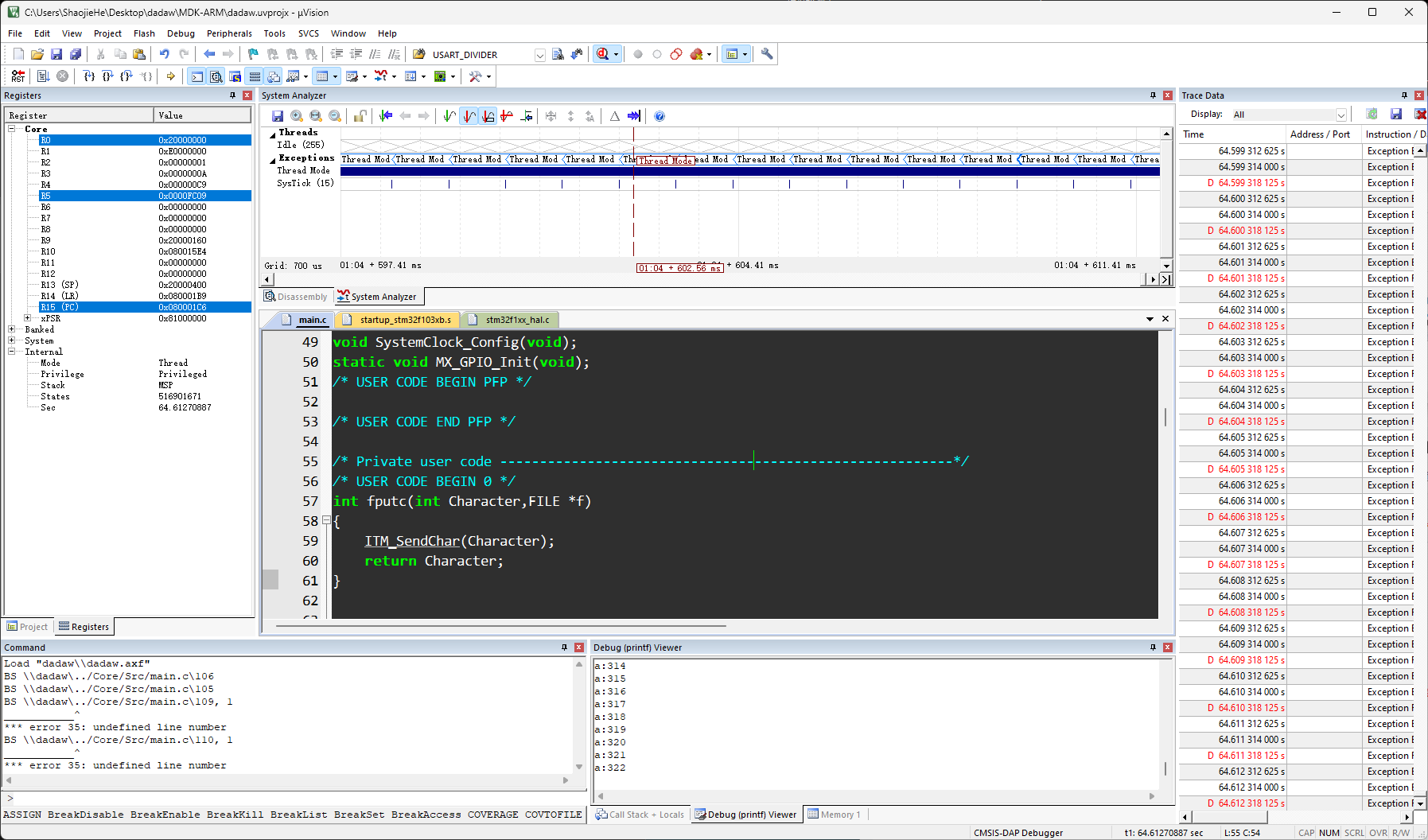This screenshot has width=1428, height=840.
Task: Click the System Analyzer zoom in icon
Action: [x=297, y=116]
